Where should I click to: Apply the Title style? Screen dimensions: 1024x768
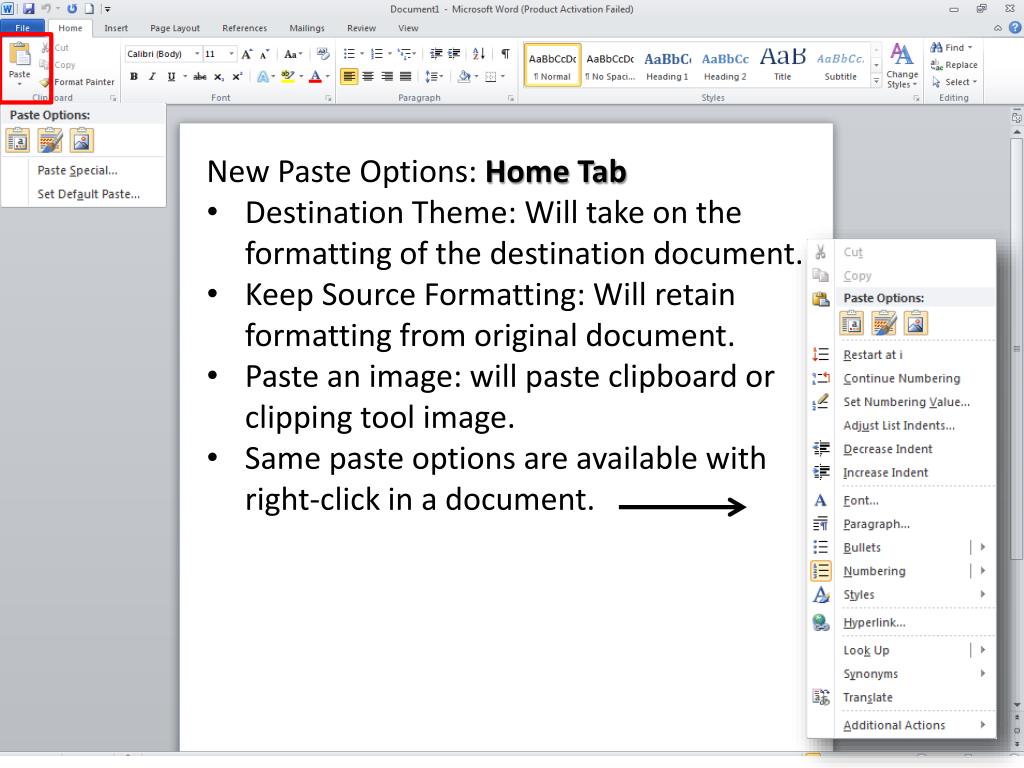782,65
